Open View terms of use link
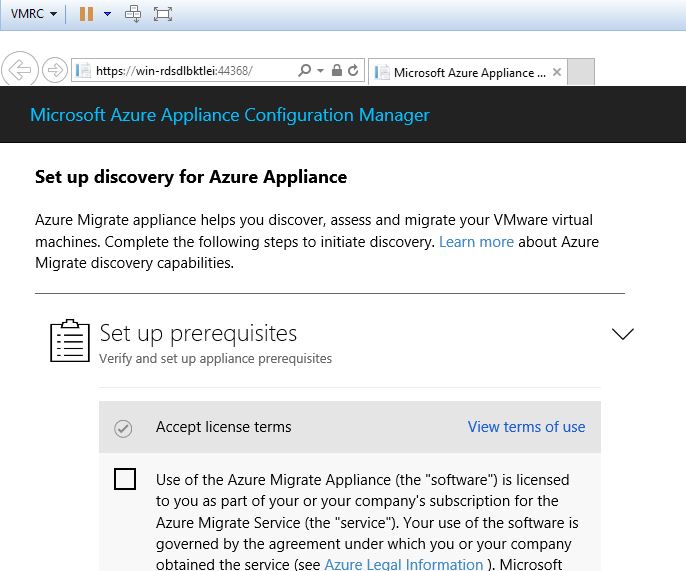The height and width of the screenshot is (571, 686). tap(526, 427)
